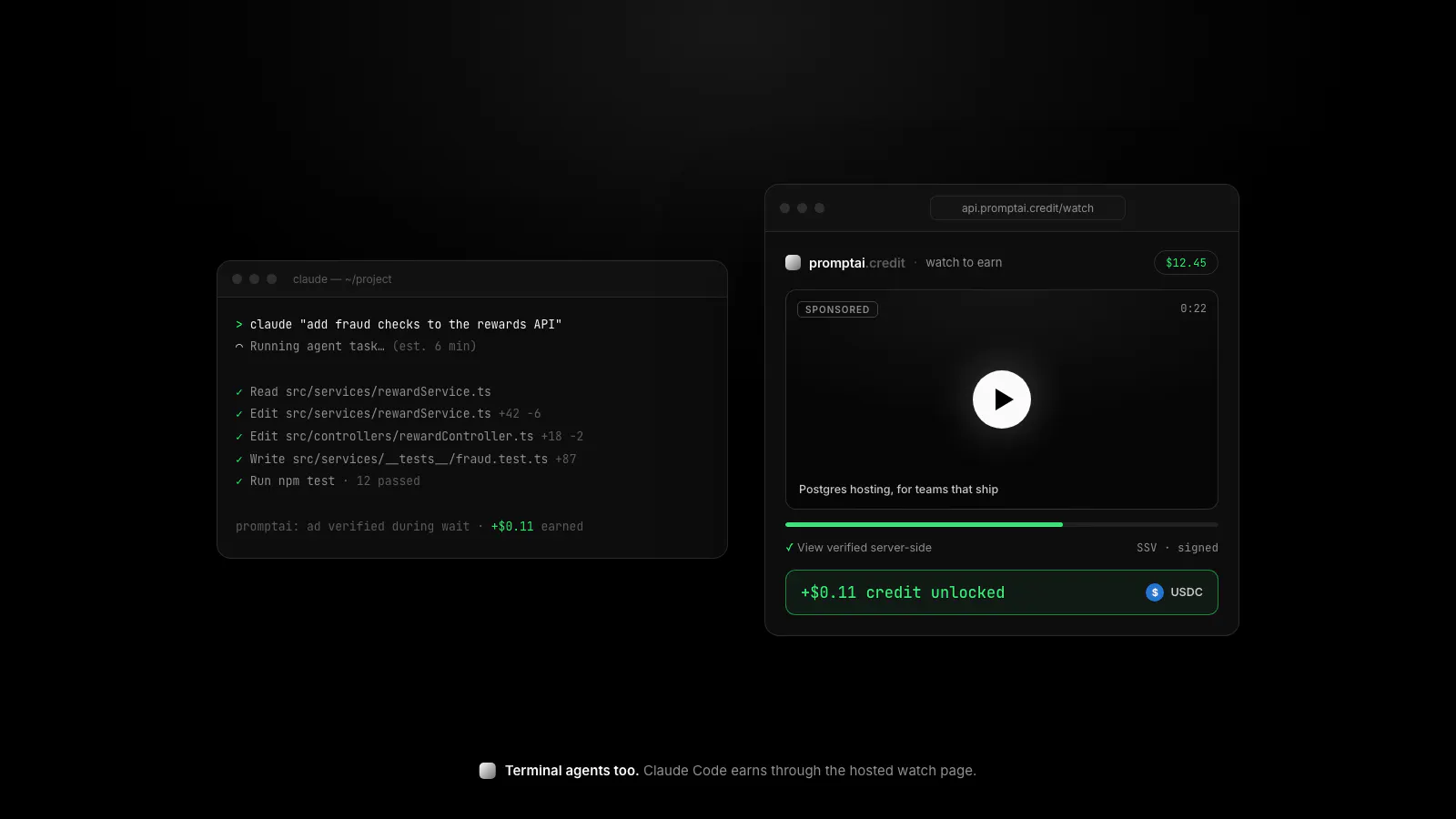Click the logo icon beside Terminal agents too
Image resolution: width=1456 pixels, height=819 pixels.
pos(488,771)
